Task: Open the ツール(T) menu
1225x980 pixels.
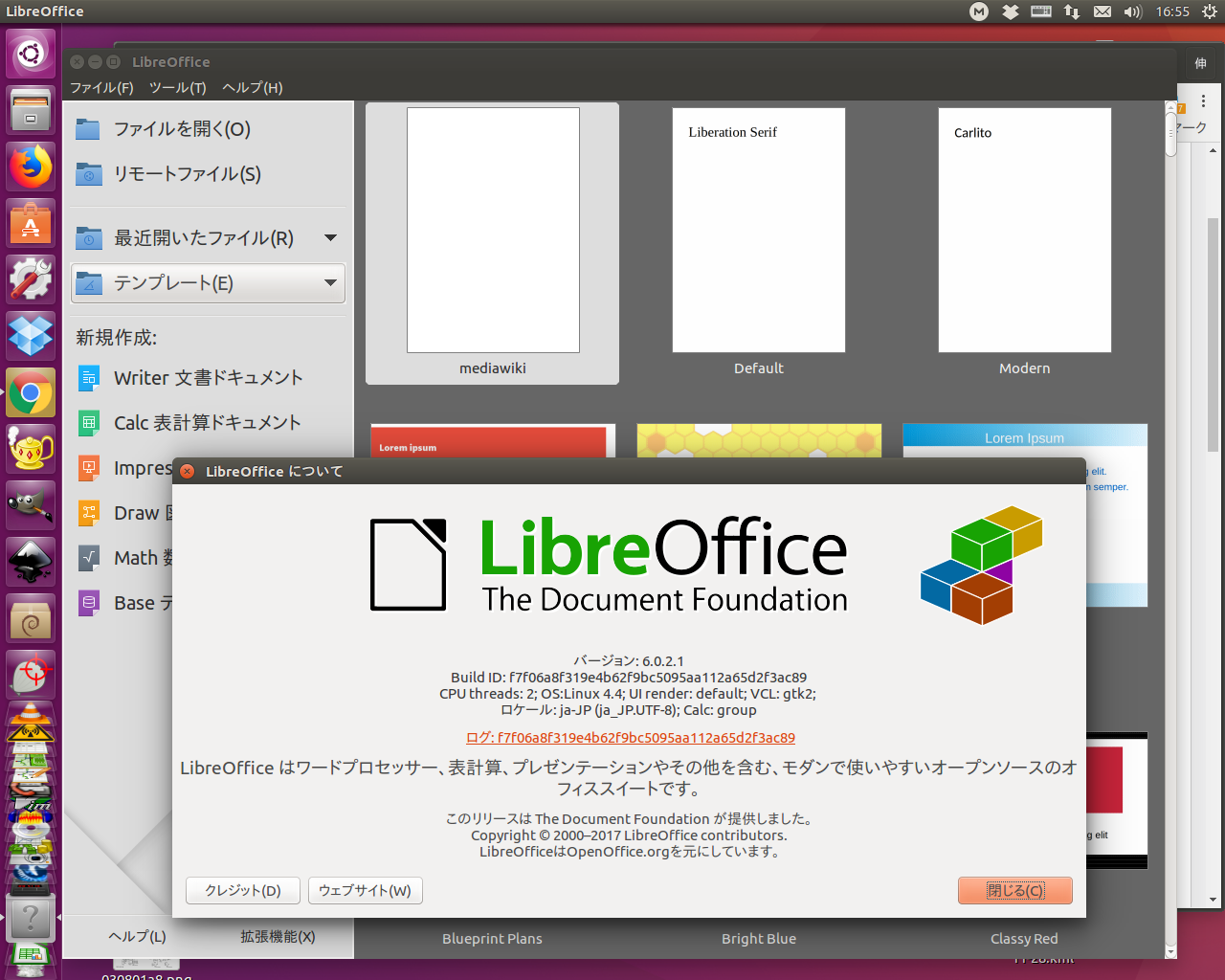Action: click(178, 87)
